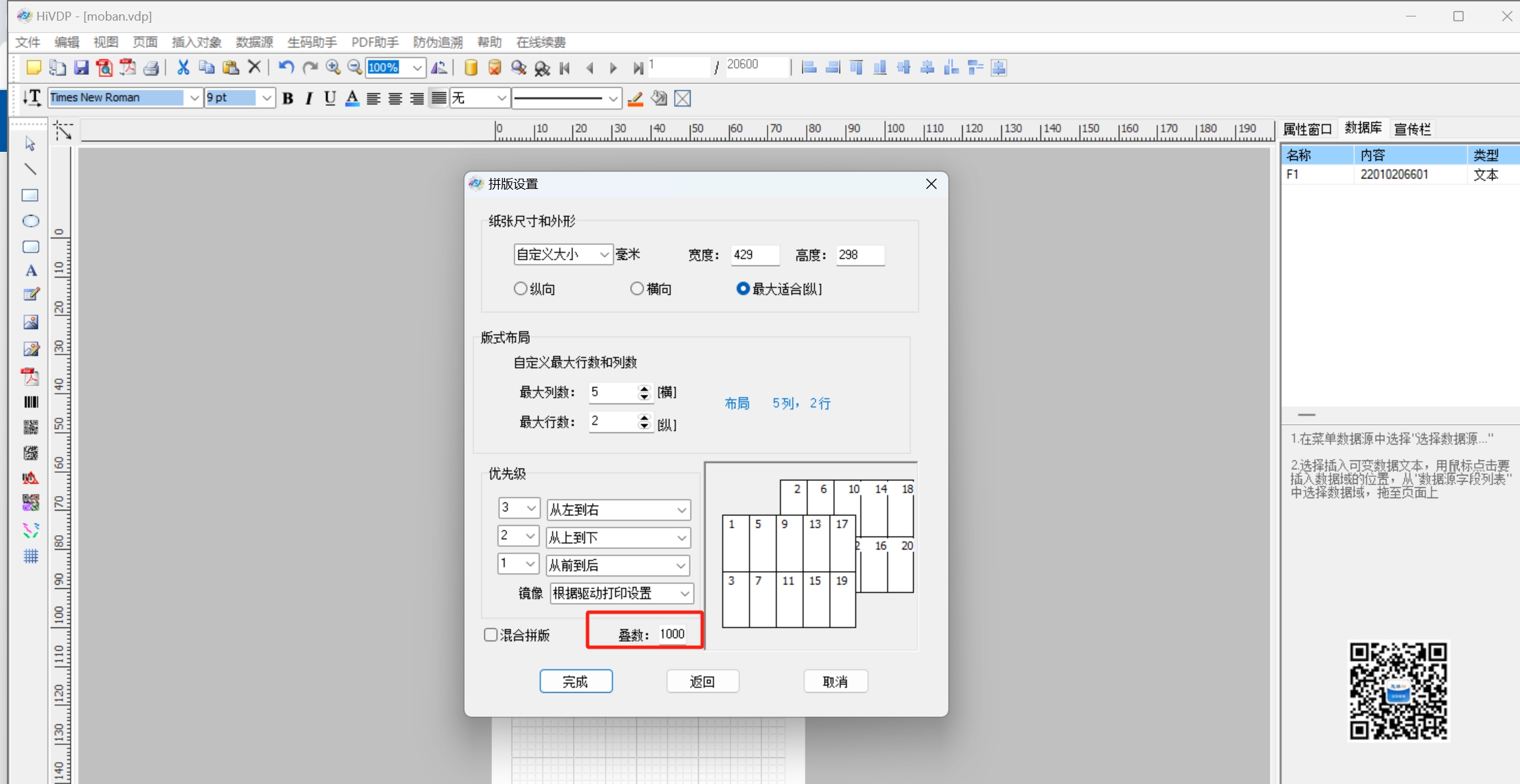1520x784 pixels.
Task: Open the 数据源 menu
Action: pyautogui.click(x=254, y=43)
